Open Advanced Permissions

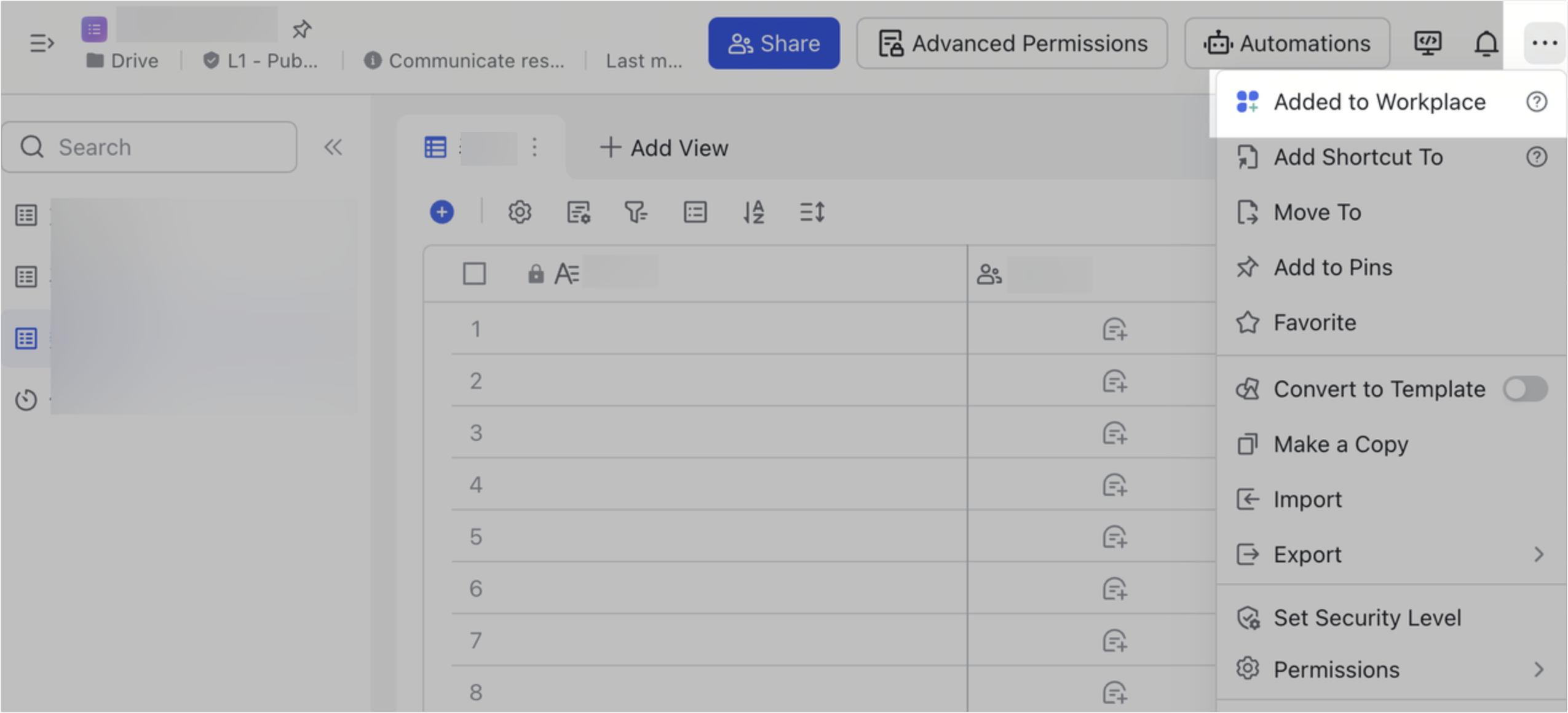1011,43
